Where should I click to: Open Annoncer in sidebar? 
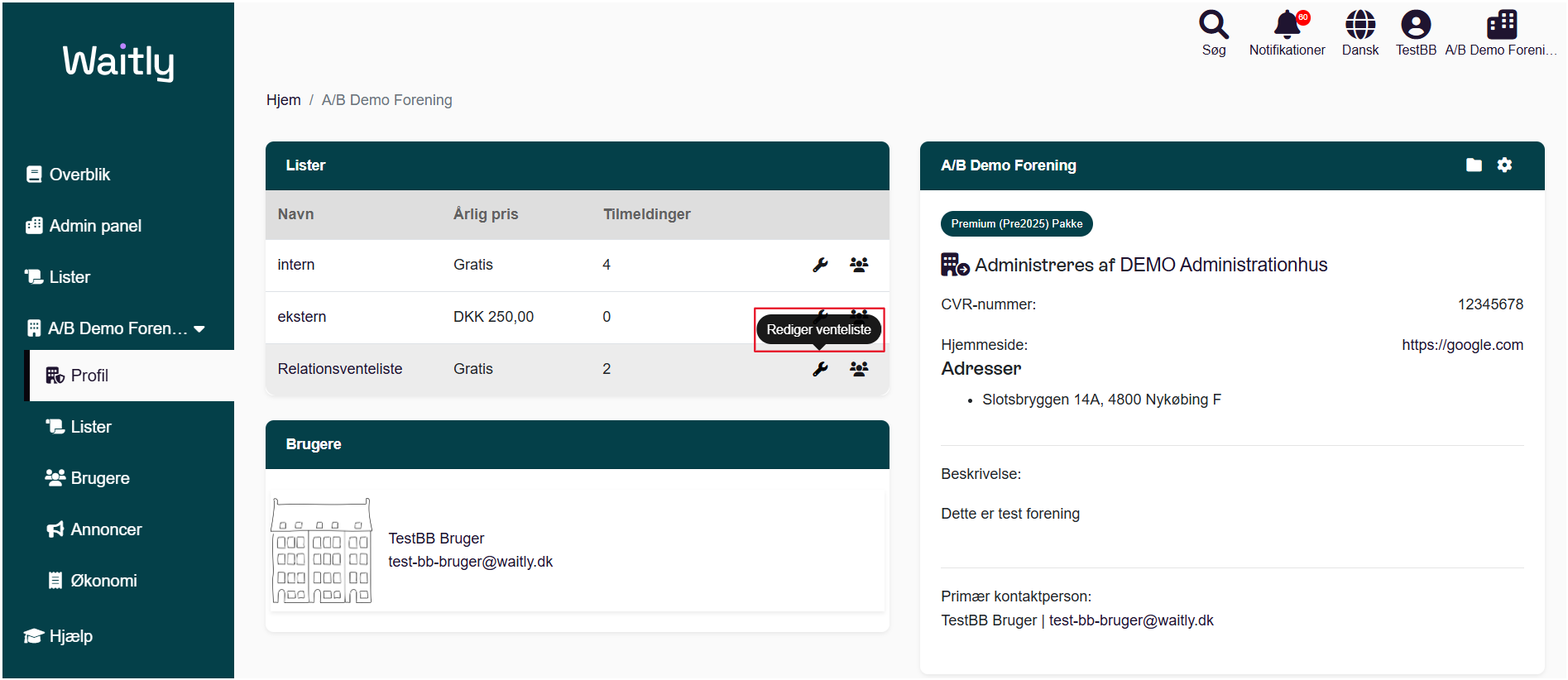pyautogui.click(x=94, y=529)
